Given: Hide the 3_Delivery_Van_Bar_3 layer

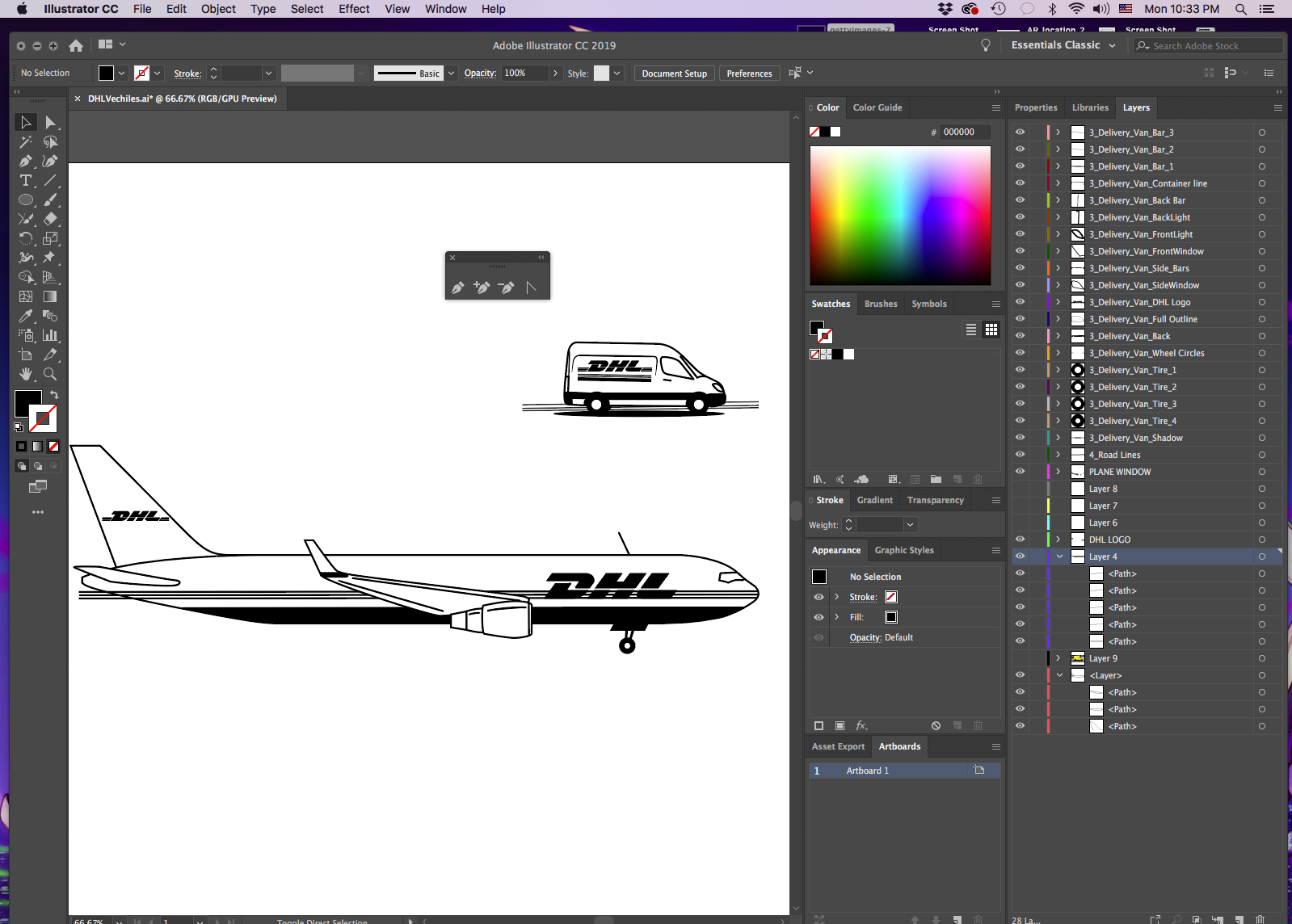Looking at the screenshot, I should pos(1020,132).
